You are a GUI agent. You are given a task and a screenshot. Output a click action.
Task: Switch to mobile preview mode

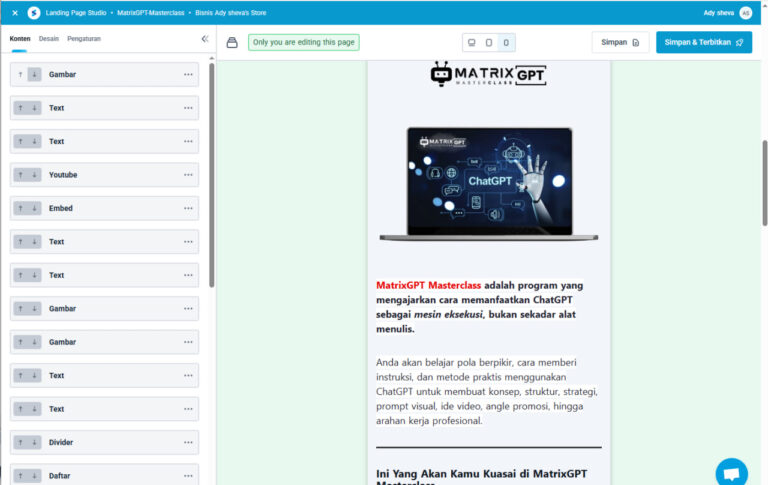pos(505,43)
